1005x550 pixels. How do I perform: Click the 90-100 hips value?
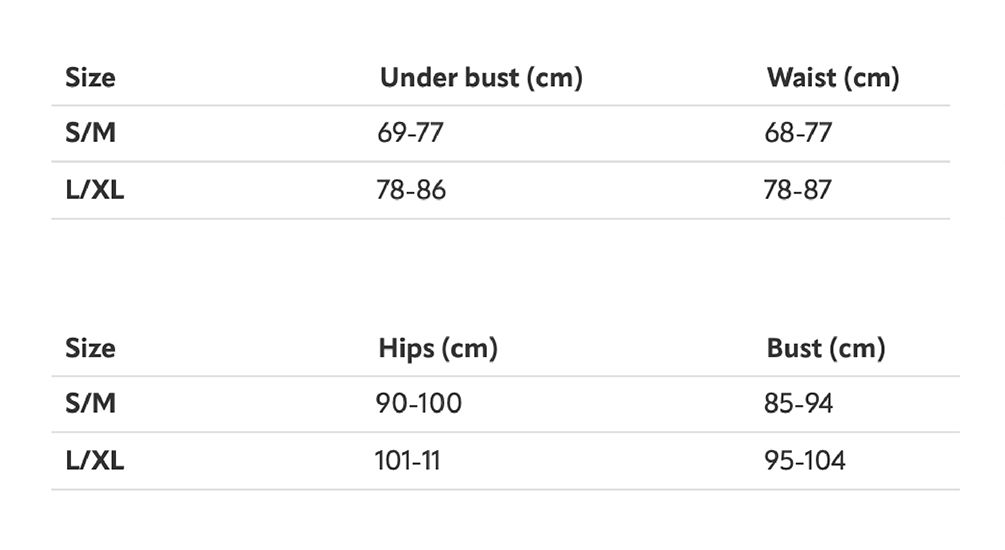point(418,404)
